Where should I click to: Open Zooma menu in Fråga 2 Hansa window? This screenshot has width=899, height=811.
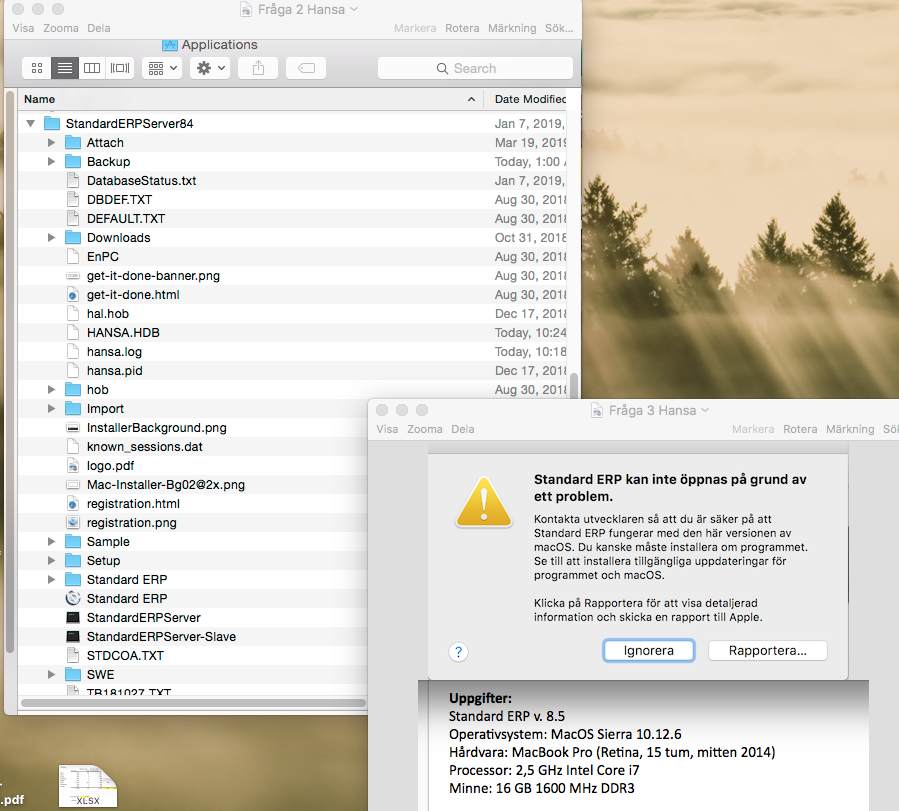click(x=61, y=28)
